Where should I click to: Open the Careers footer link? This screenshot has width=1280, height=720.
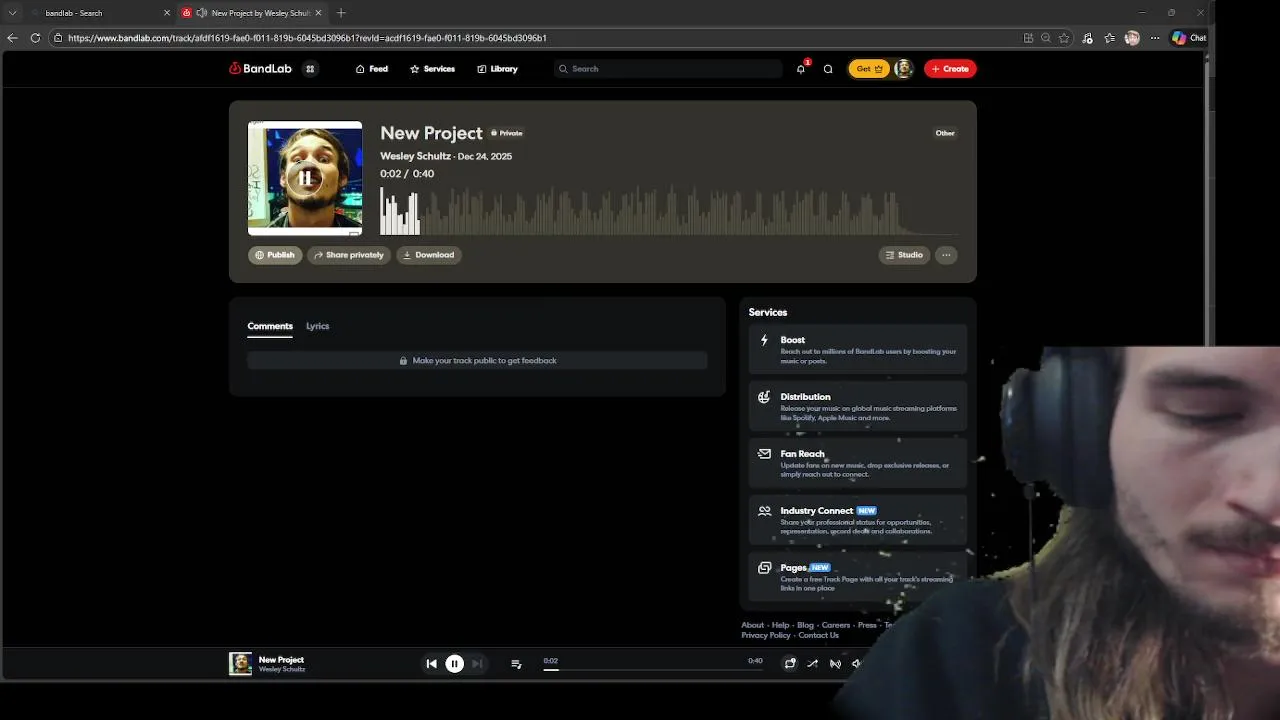[x=836, y=625]
